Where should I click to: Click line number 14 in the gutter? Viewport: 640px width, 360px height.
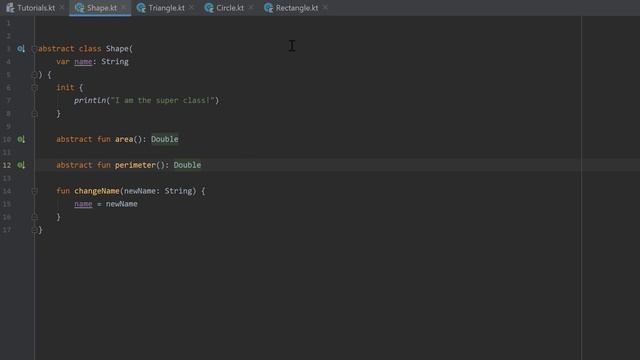(x=7, y=191)
